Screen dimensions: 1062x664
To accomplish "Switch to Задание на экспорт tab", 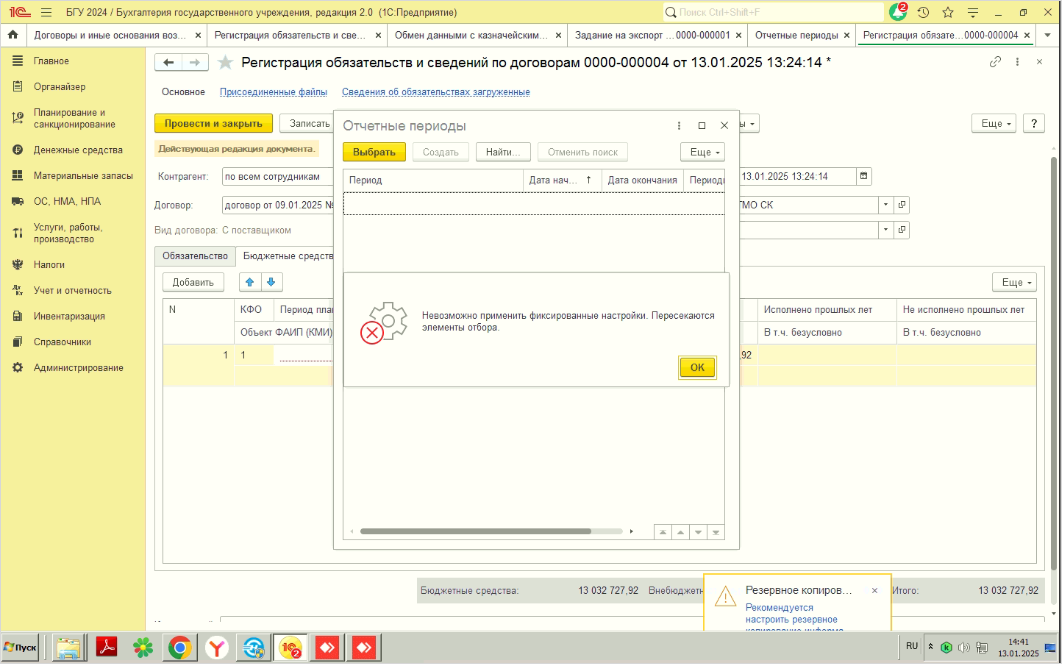I will click(x=652, y=35).
